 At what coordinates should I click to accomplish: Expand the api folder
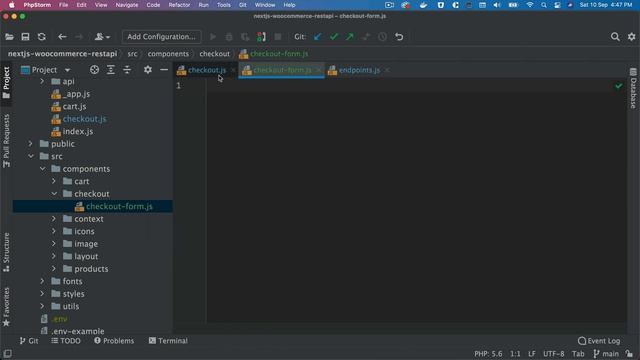tap(42, 81)
